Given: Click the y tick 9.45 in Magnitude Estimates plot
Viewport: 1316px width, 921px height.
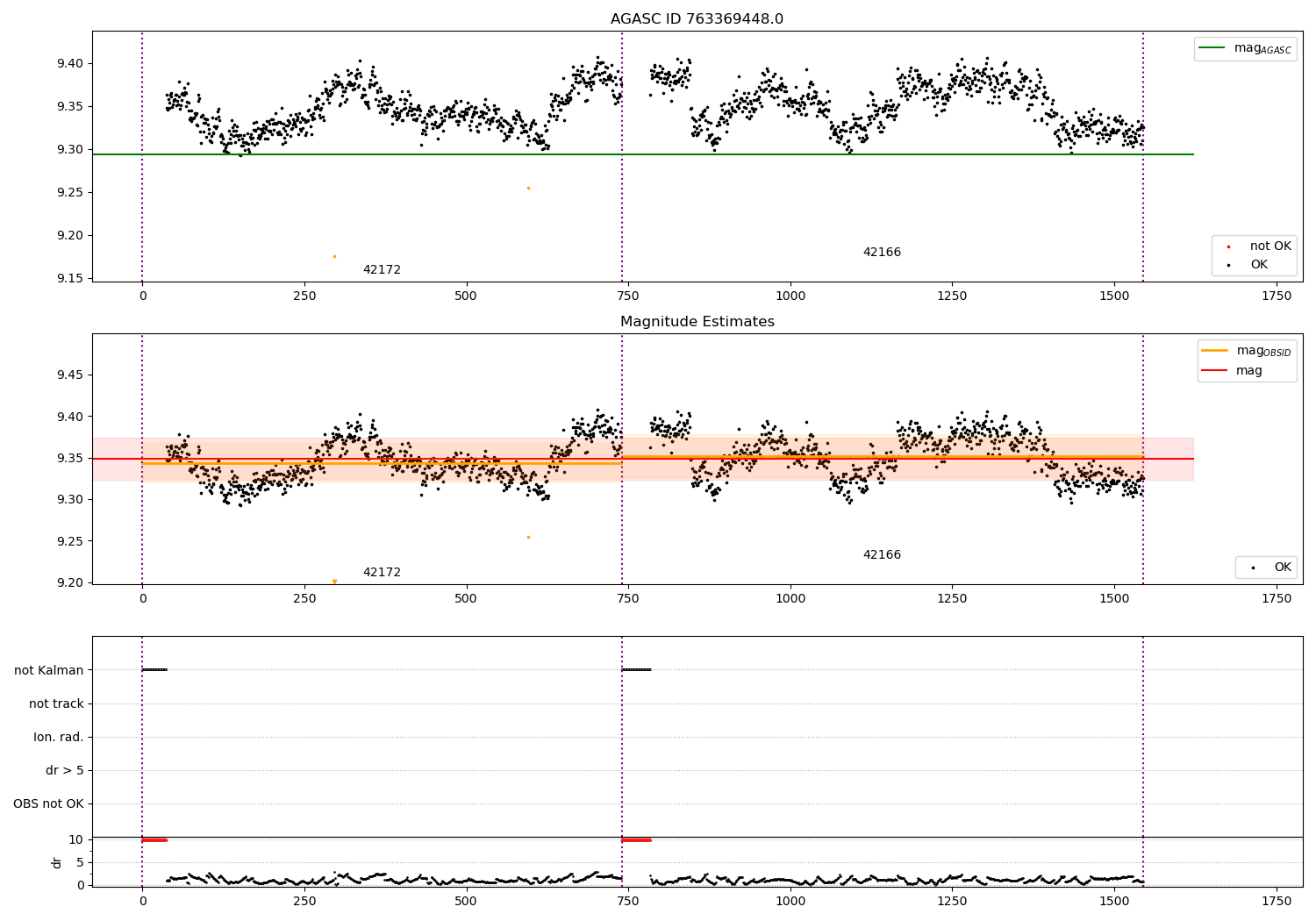Looking at the screenshot, I should tap(70, 375).
